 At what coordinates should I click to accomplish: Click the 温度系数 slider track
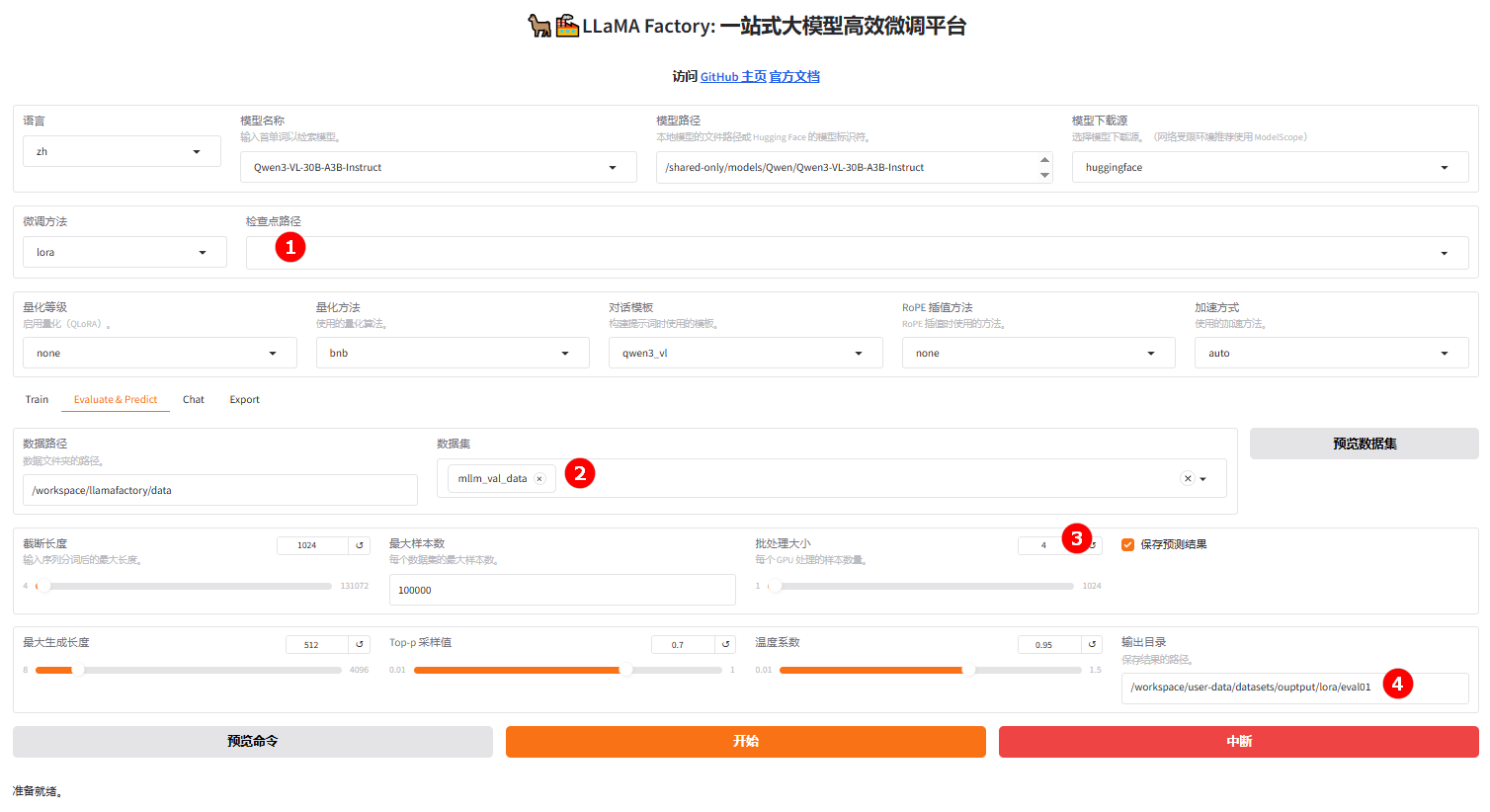click(929, 671)
